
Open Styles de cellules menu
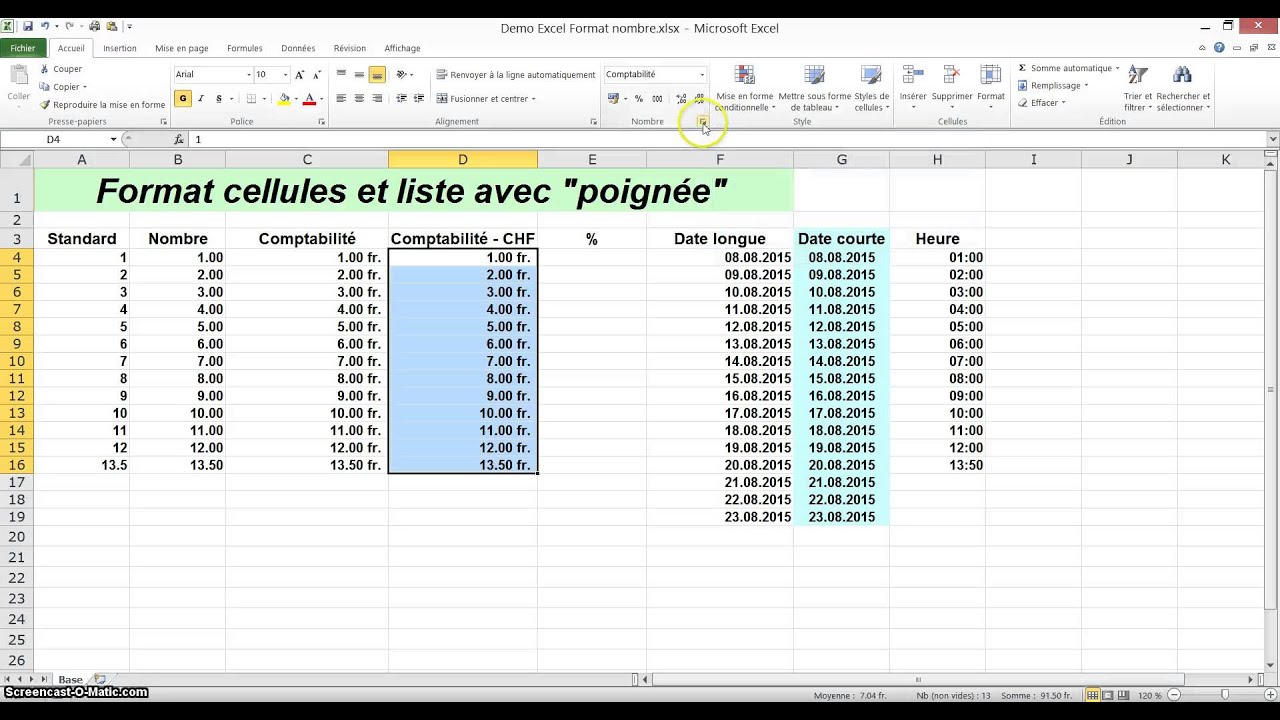coord(871,88)
